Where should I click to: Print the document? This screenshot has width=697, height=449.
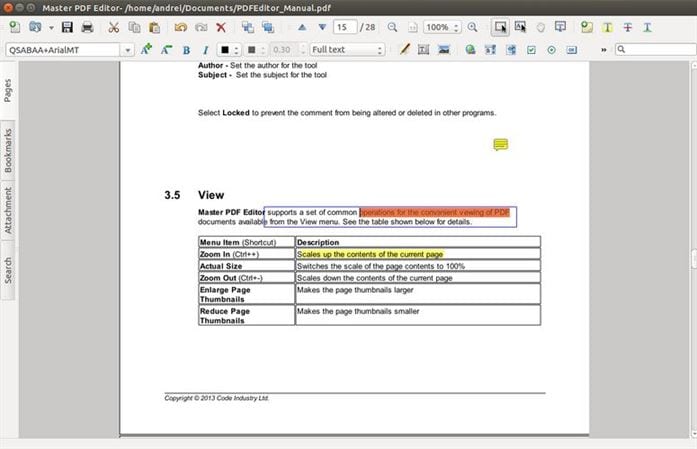[x=87, y=27]
